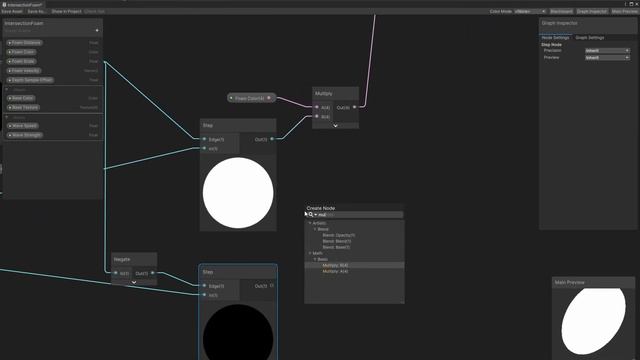Viewport: 640px width, 360px height.
Task: Select the Foam Velocity property
Action: pyautogui.click(x=24, y=71)
